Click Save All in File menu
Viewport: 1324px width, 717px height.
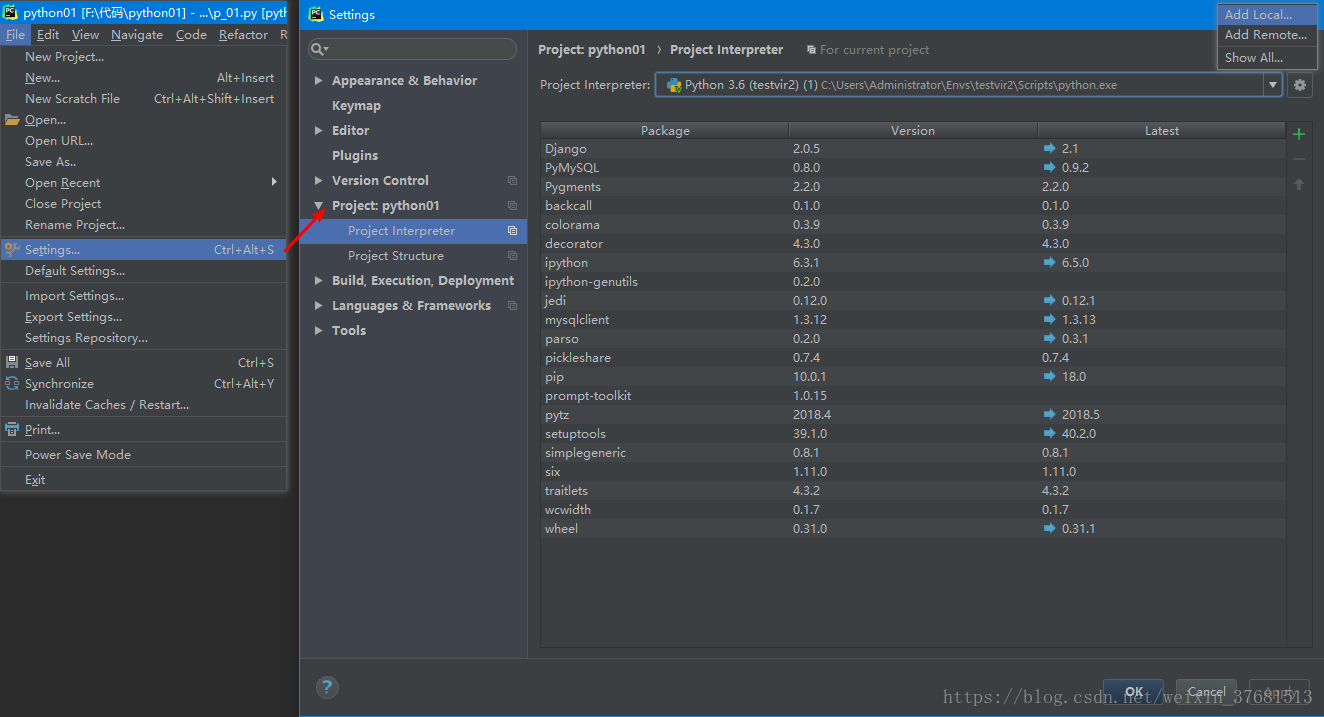143,363
